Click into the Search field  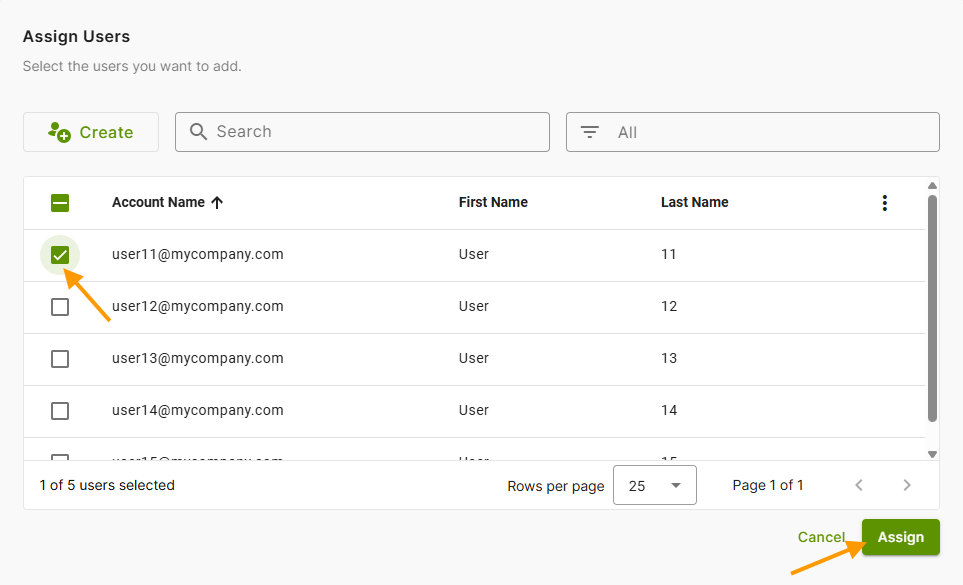(362, 132)
